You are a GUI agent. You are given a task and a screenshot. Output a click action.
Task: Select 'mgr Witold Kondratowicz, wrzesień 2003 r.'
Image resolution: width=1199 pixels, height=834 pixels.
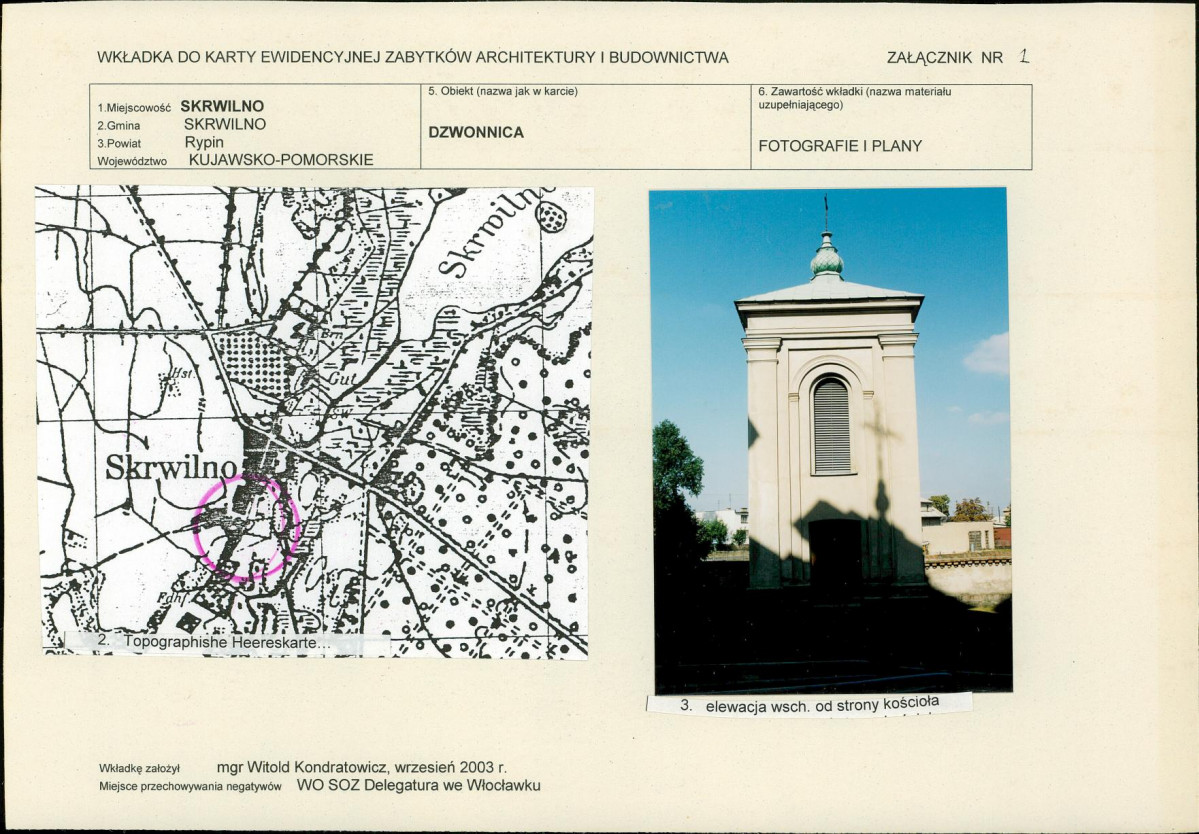click(362, 767)
